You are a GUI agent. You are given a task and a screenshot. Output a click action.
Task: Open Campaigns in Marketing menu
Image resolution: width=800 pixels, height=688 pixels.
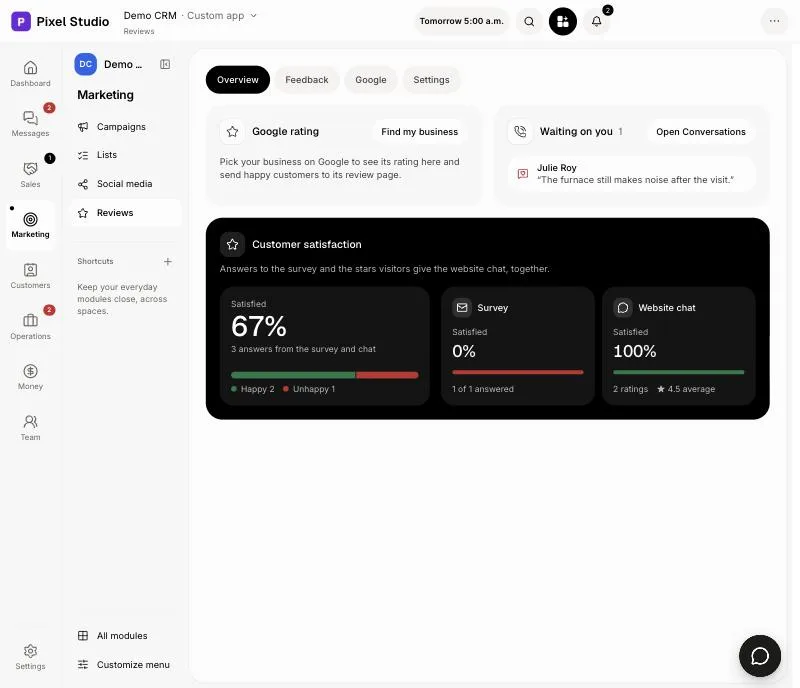tap(126, 127)
